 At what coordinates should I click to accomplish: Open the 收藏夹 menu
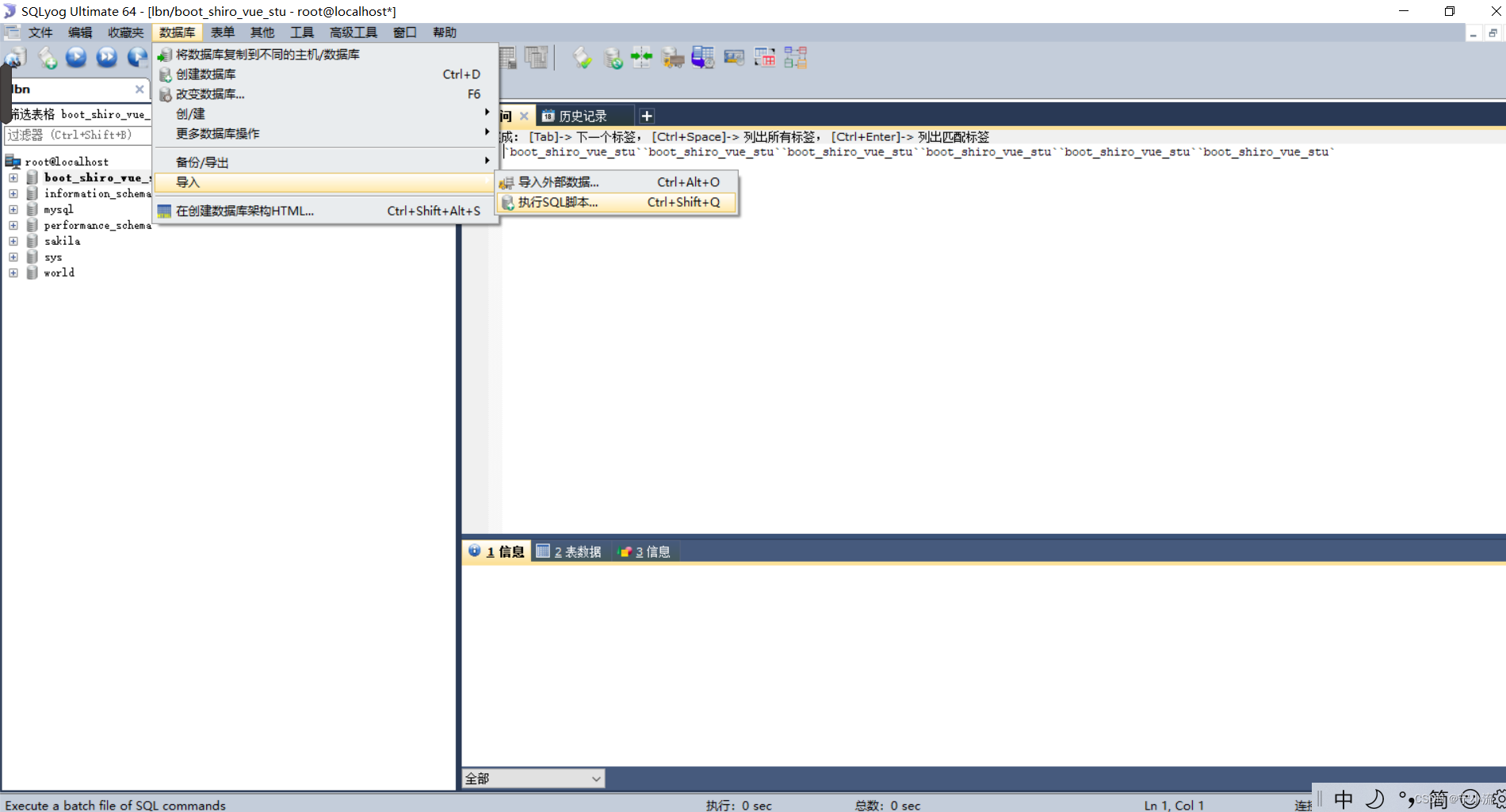click(x=126, y=32)
